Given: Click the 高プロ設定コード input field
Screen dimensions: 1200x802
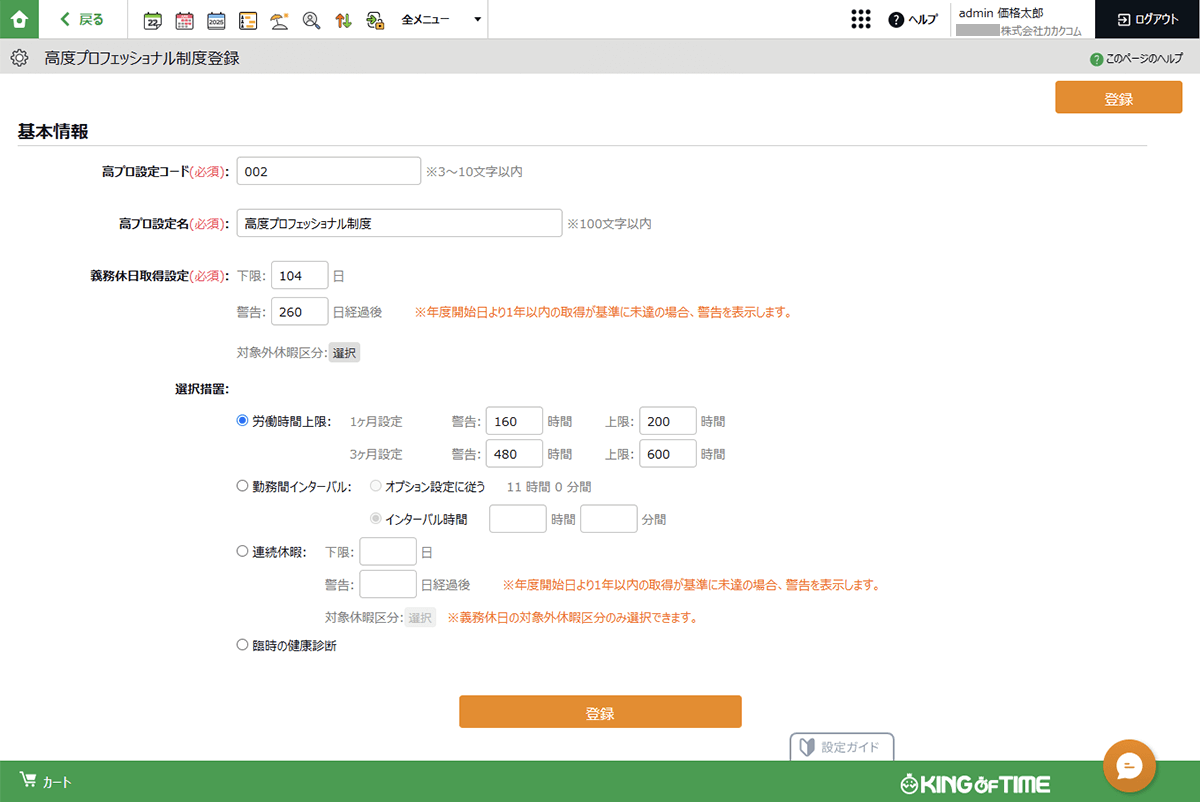Looking at the screenshot, I should [329, 171].
